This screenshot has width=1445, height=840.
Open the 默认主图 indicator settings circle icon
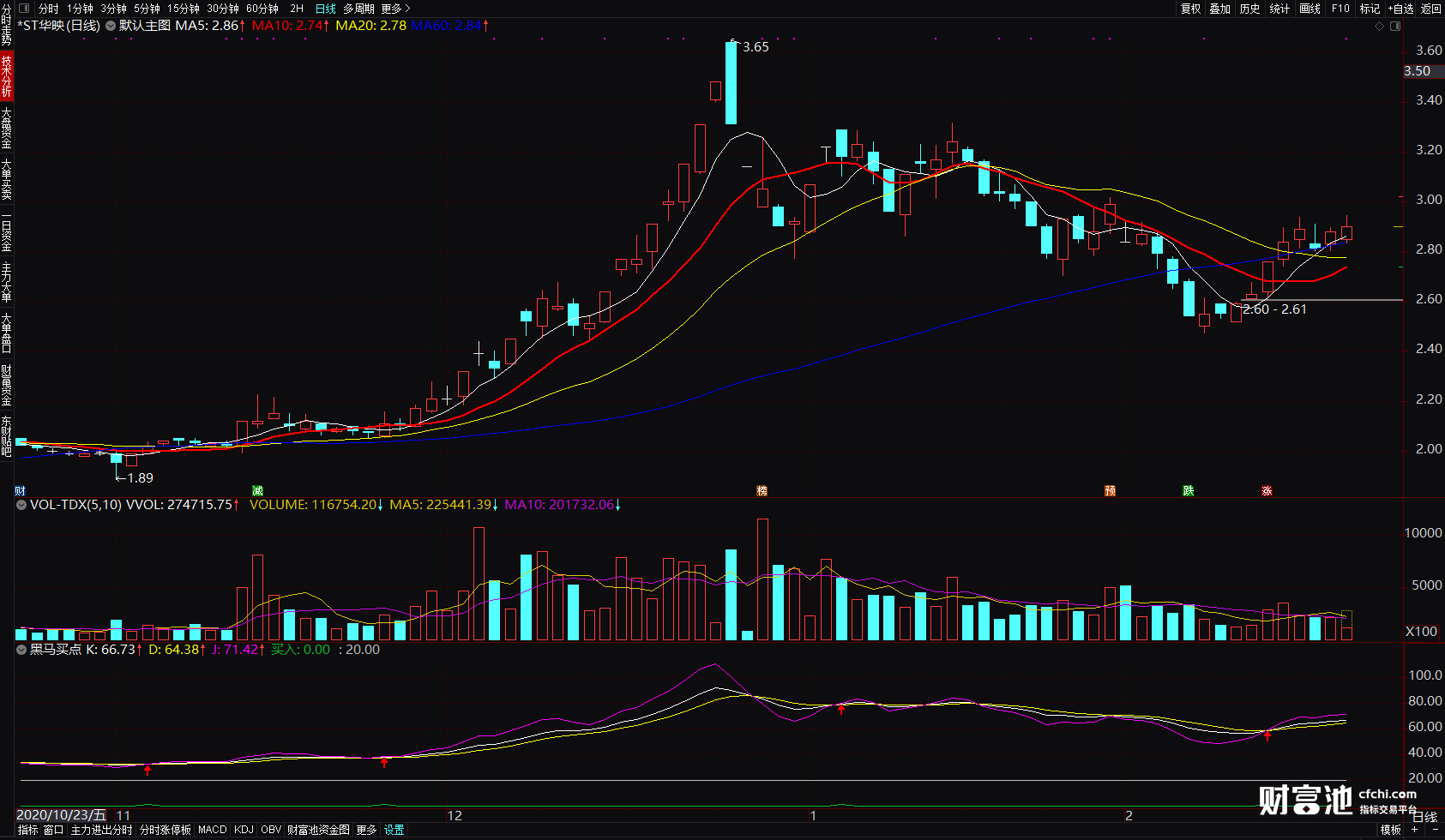coord(111,26)
